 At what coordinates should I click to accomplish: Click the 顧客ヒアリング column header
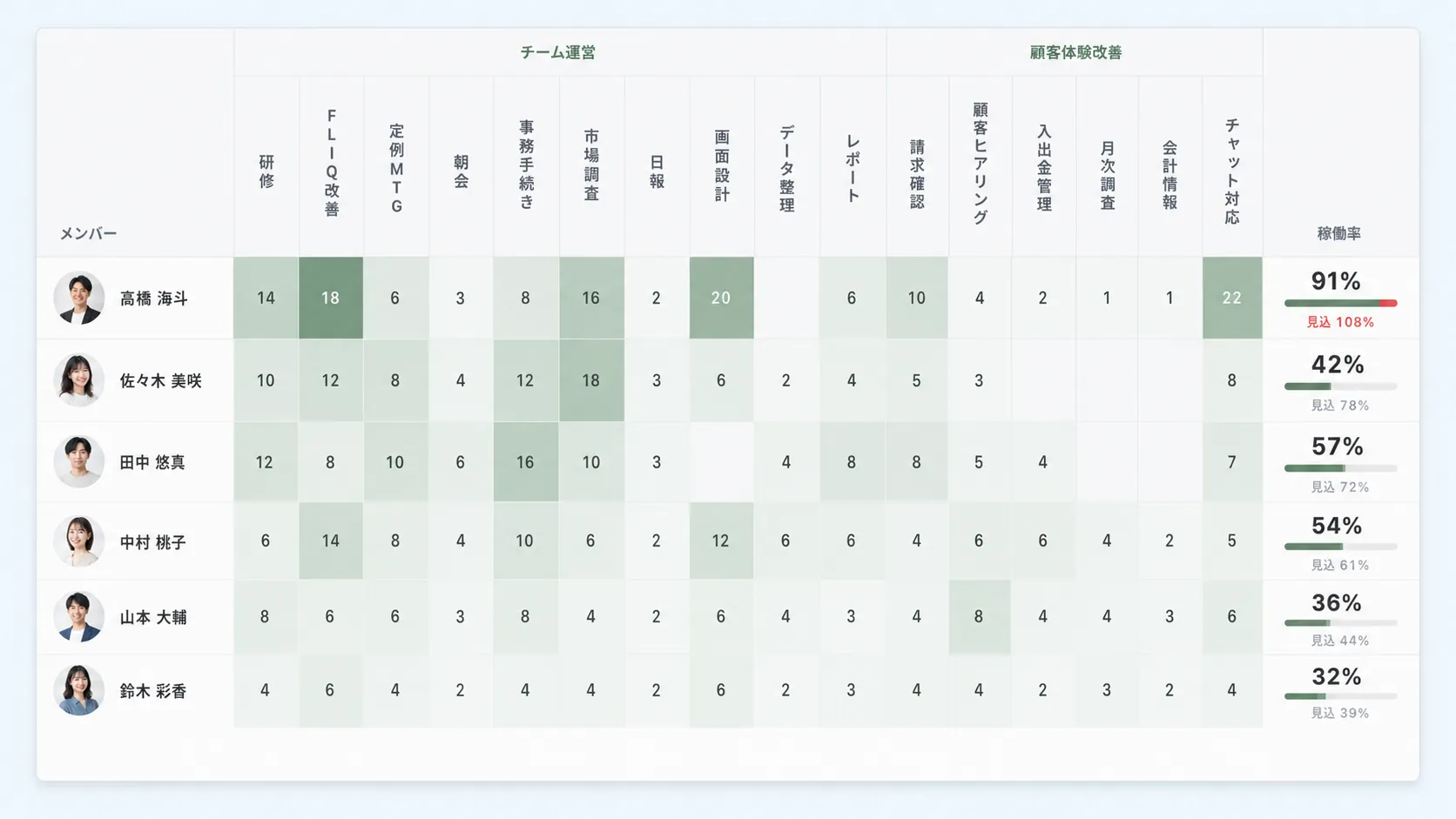[981, 164]
